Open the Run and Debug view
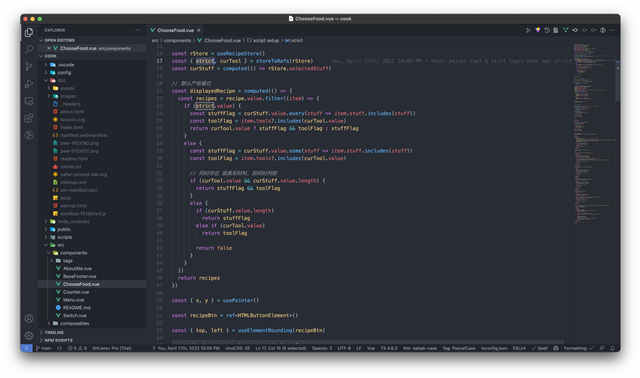The width and height of the screenshot is (640, 378). tap(29, 84)
